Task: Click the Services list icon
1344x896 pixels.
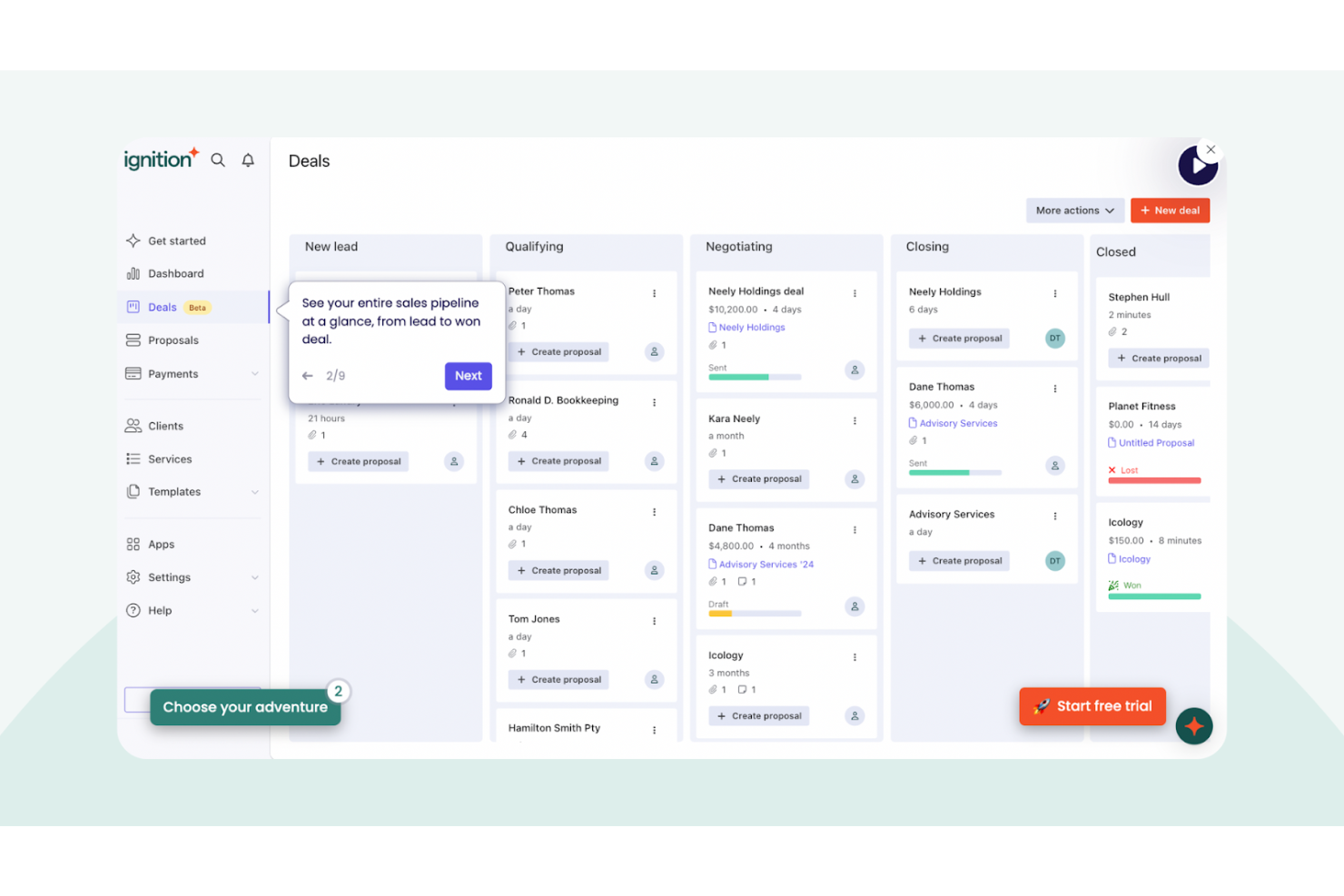Action: [x=133, y=458]
